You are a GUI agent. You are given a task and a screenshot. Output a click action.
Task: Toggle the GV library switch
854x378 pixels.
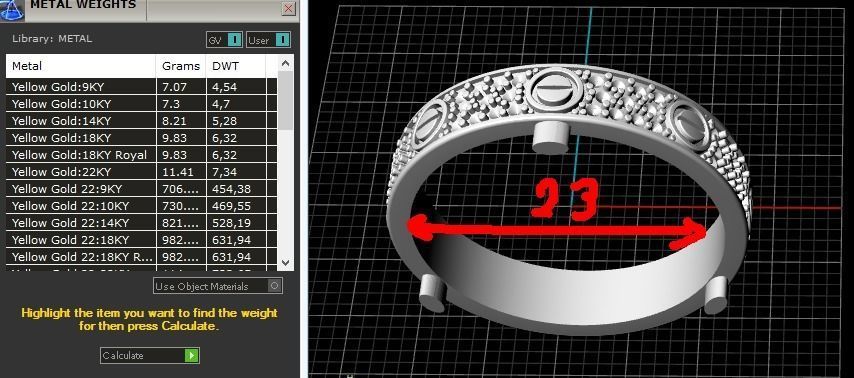click(x=224, y=40)
